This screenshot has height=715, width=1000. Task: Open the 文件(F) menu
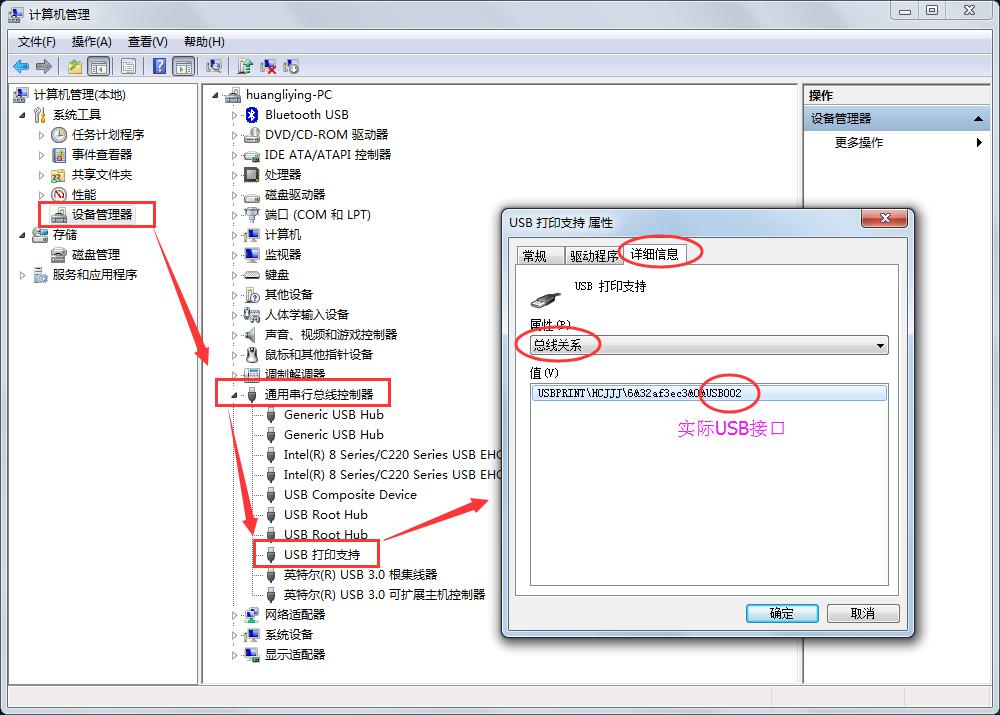pyautogui.click(x=37, y=41)
